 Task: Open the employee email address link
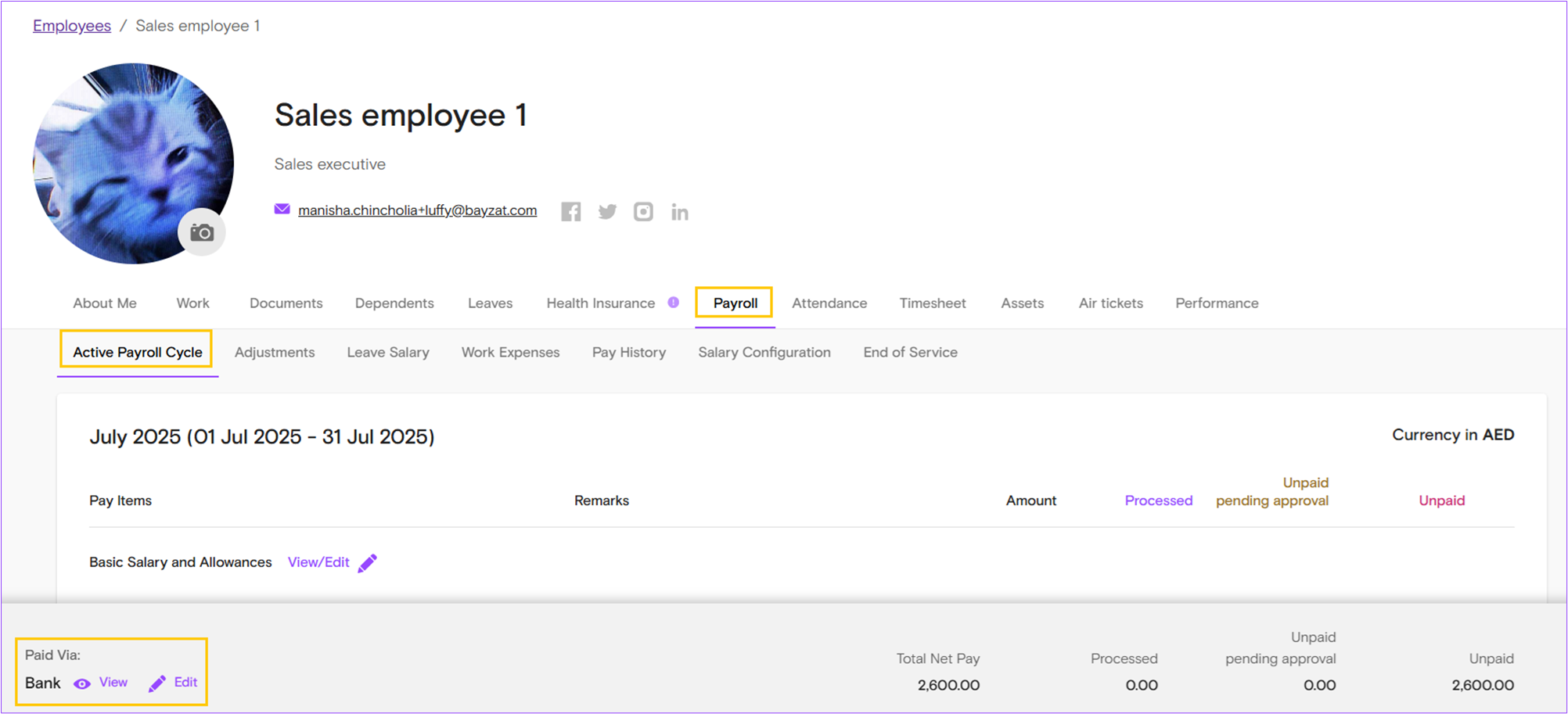tap(417, 210)
